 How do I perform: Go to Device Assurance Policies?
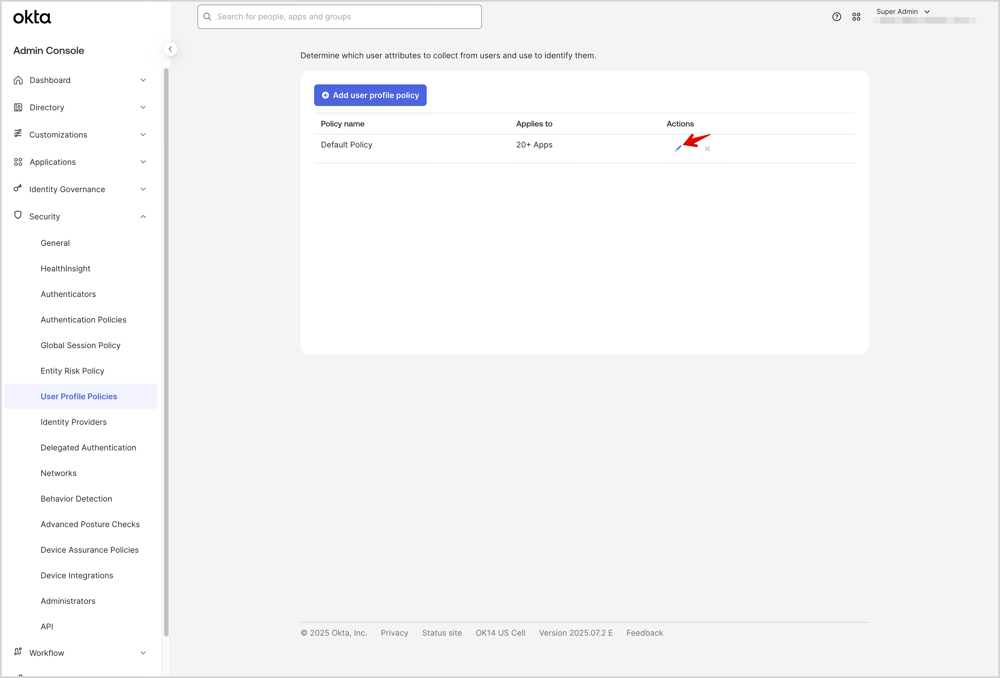coord(89,549)
